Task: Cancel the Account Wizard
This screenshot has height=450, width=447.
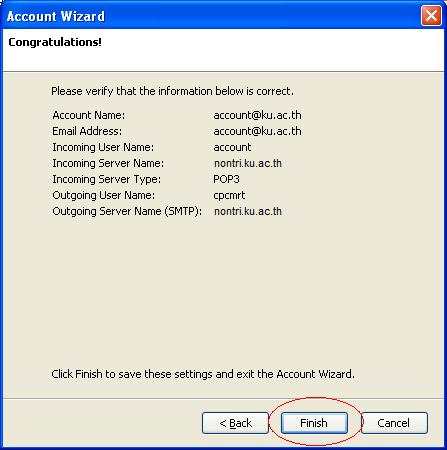Action: tap(394, 423)
